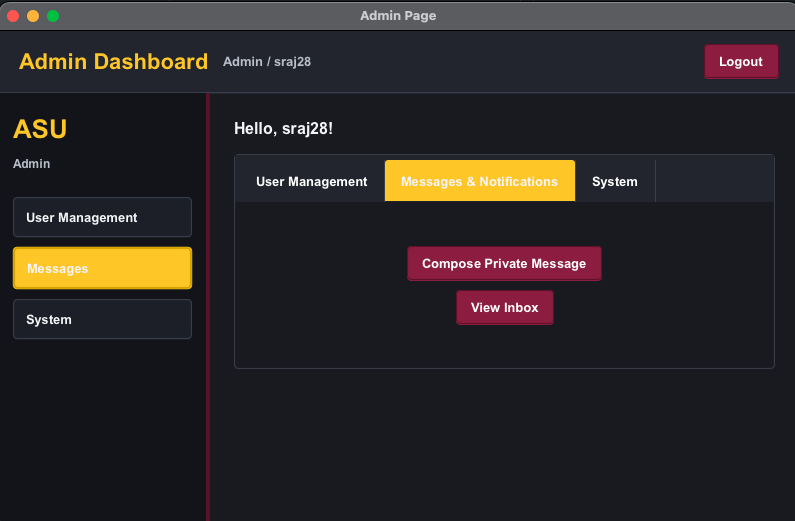Click the 'Admin Page' window title
Image resolution: width=795 pixels, height=521 pixels.
(x=398, y=16)
